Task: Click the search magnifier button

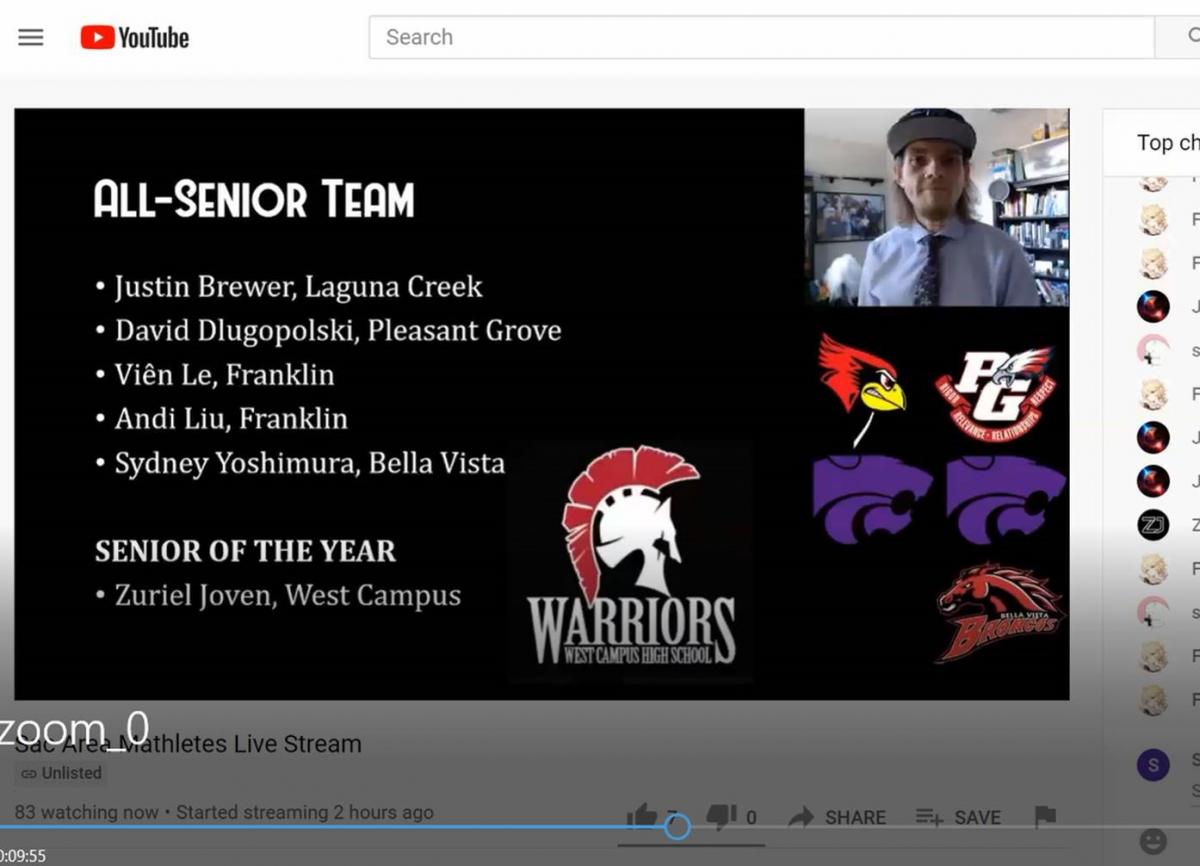Action: tap(1180, 37)
